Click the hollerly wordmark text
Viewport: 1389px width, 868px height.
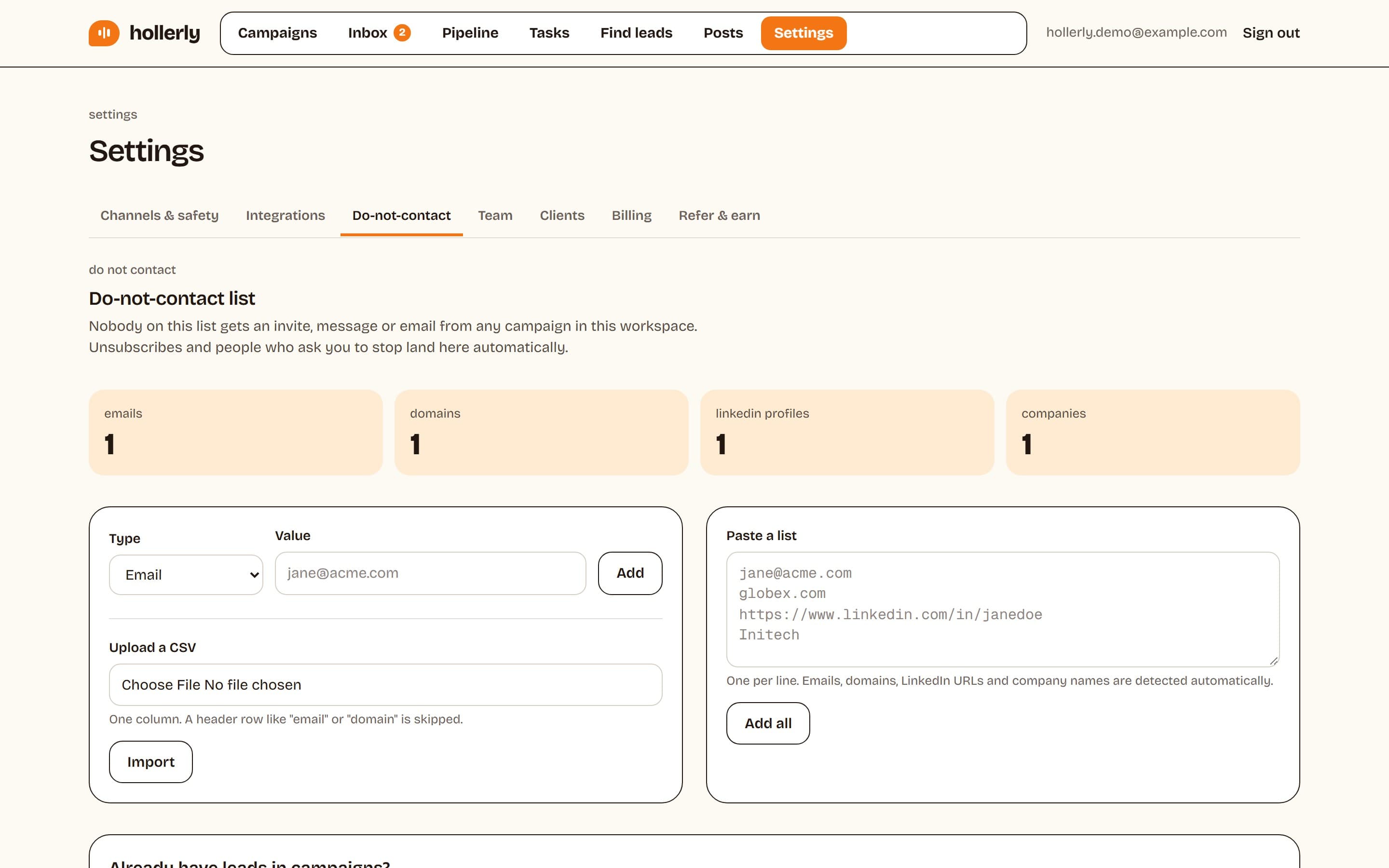tap(165, 33)
